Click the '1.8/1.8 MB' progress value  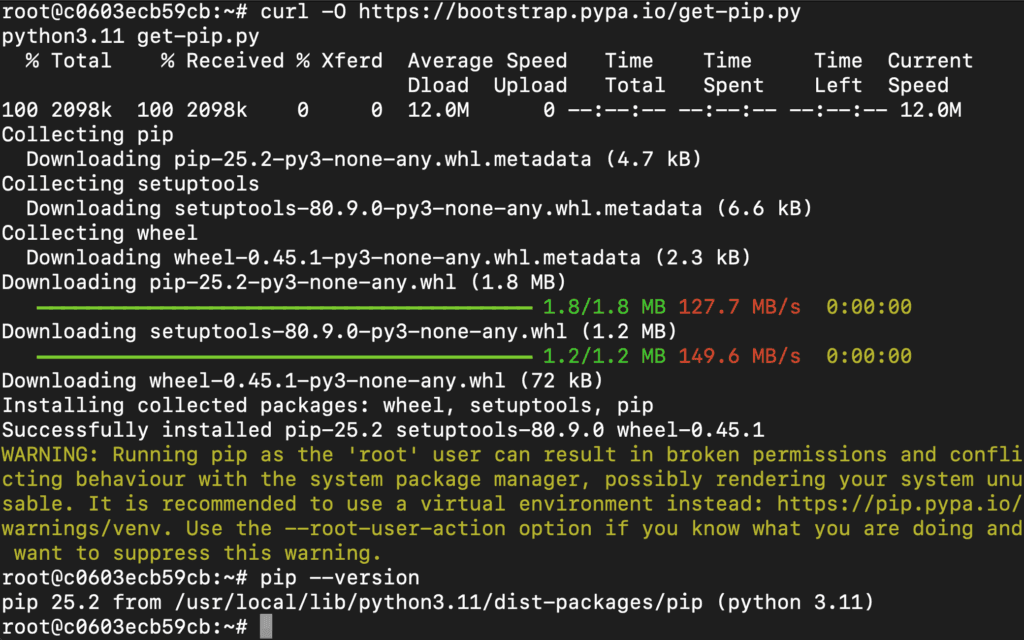tap(604, 307)
